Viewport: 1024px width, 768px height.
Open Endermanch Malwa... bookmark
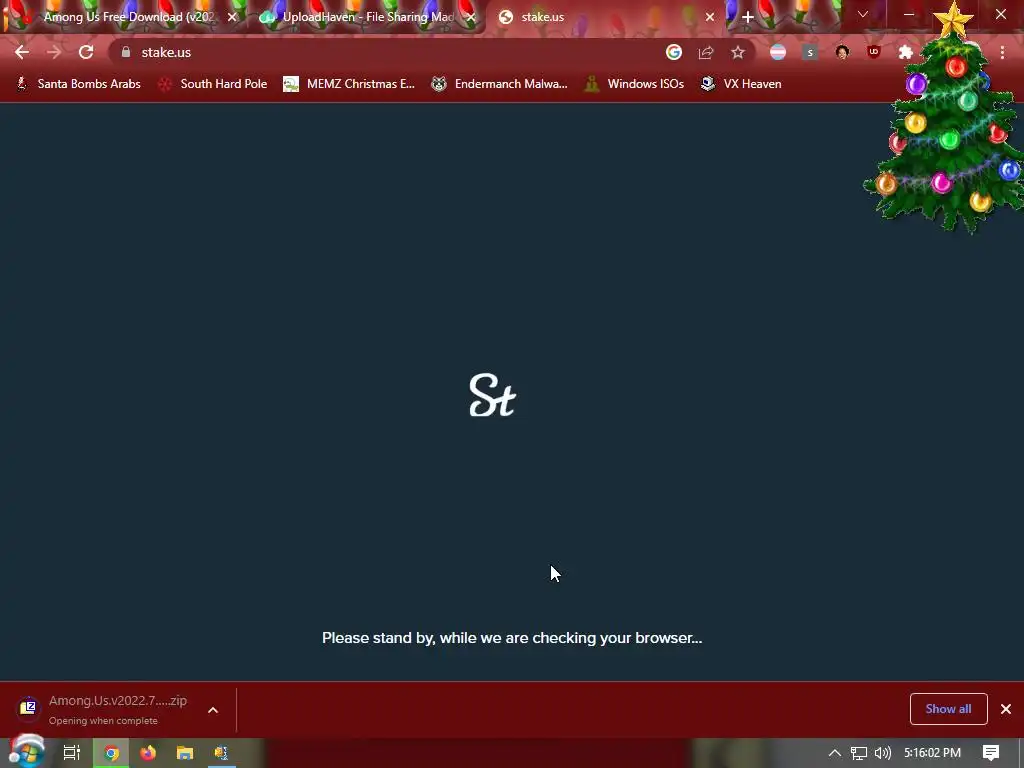pos(500,84)
